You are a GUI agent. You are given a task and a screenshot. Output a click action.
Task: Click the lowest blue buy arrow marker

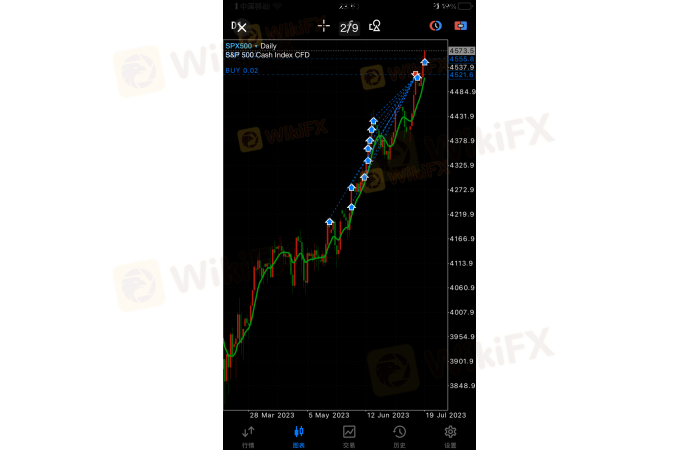(329, 221)
